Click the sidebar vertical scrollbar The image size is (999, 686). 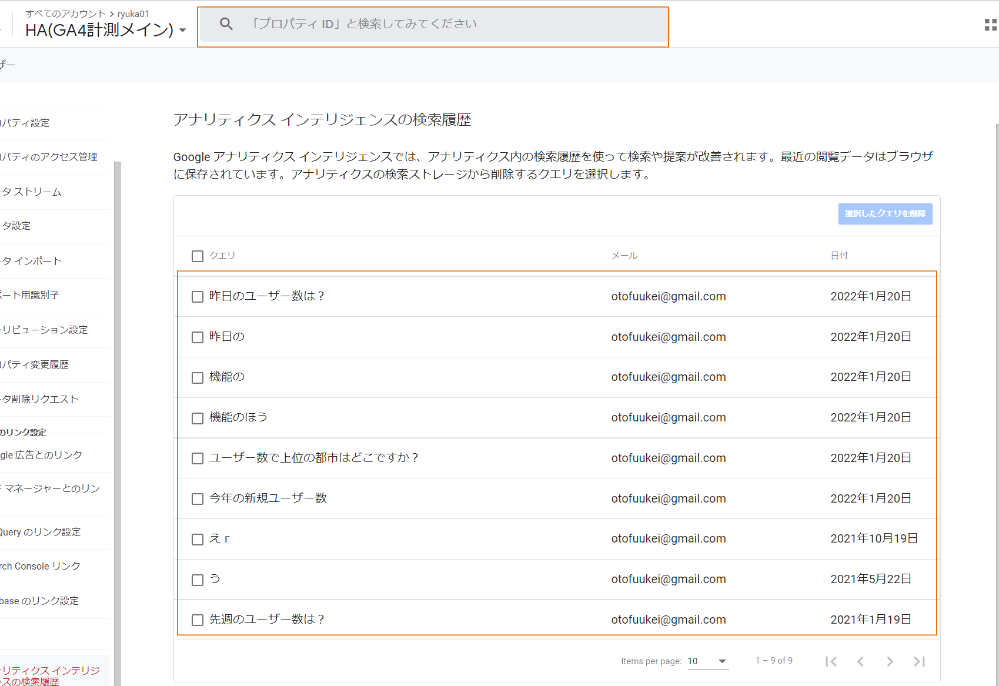pyautogui.click(x=117, y=424)
